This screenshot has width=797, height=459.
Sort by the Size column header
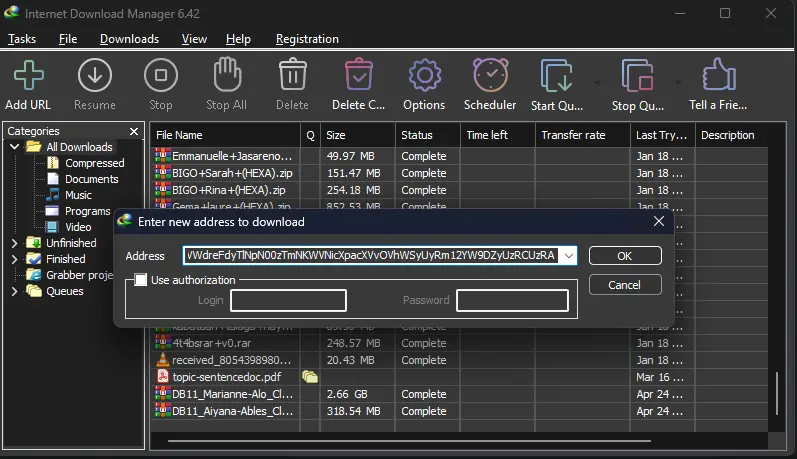tap(358, 135)
